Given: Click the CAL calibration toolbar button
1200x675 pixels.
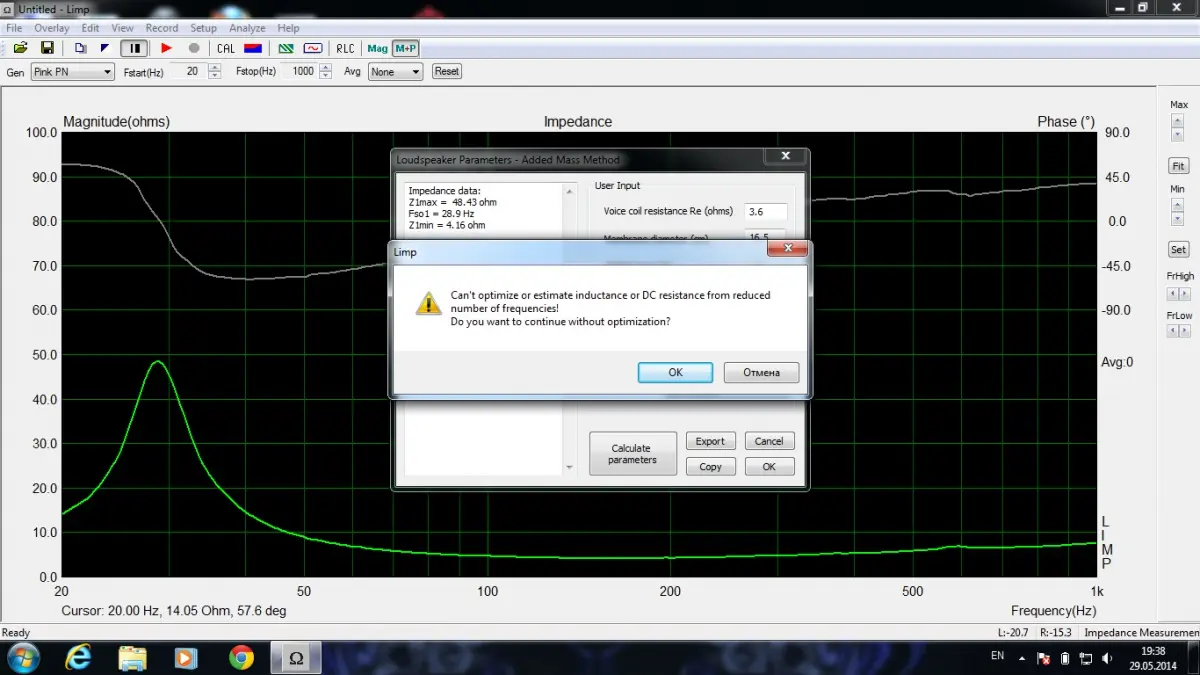Looking at the screenshot, I should pos(226,48).
